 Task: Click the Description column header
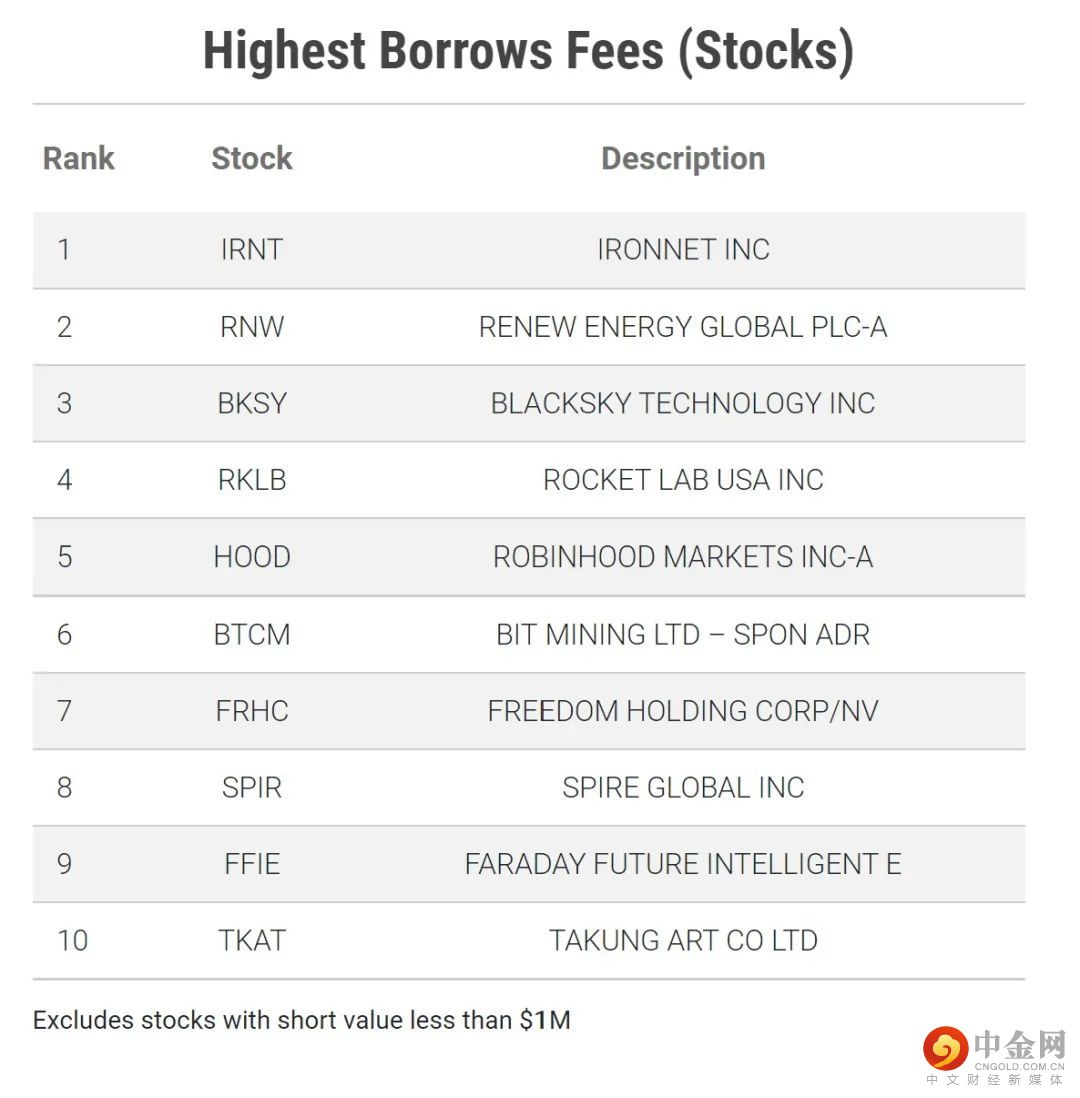(x=683, y=158)
